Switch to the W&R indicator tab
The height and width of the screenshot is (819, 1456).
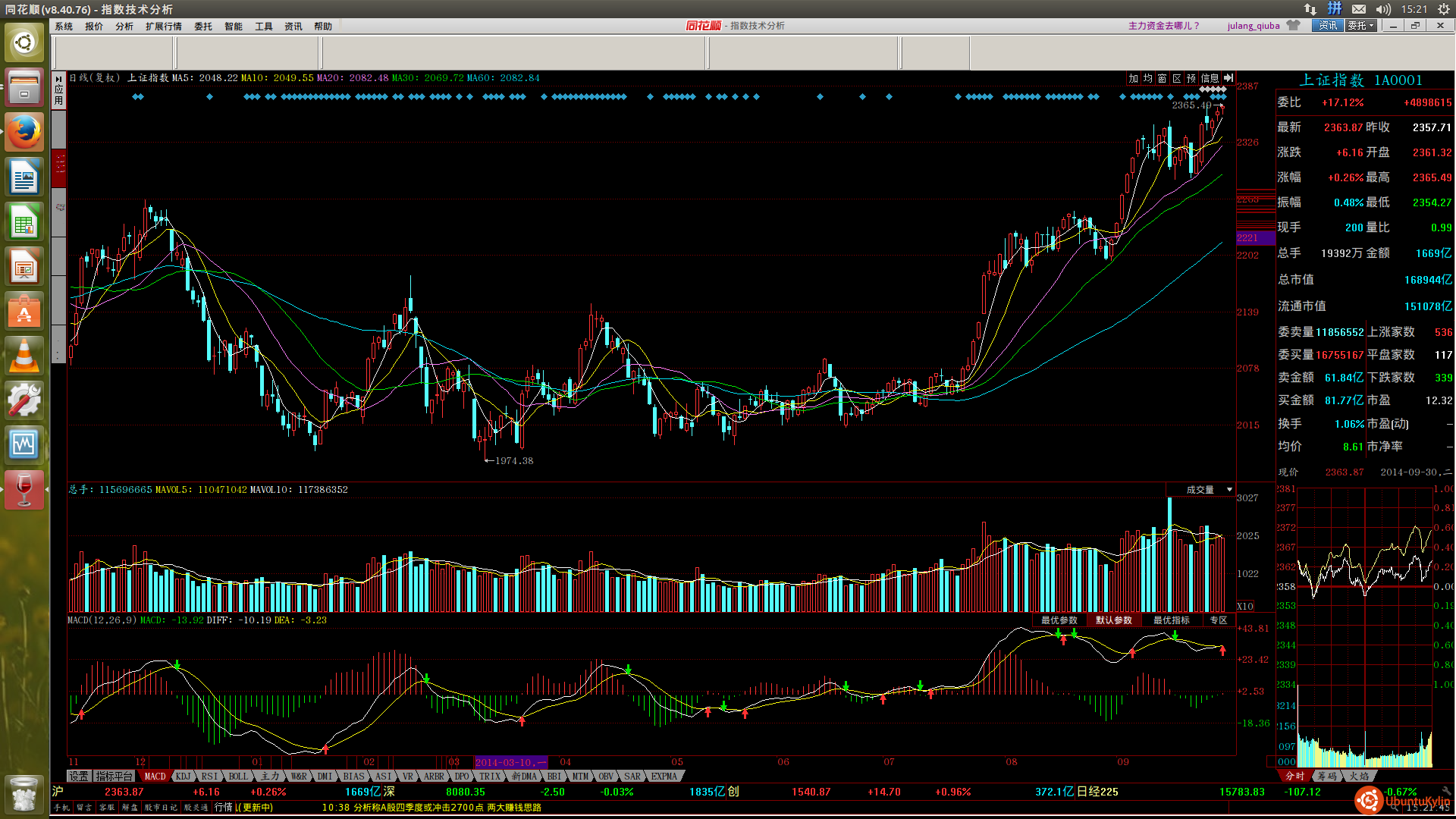click(299, 777)
